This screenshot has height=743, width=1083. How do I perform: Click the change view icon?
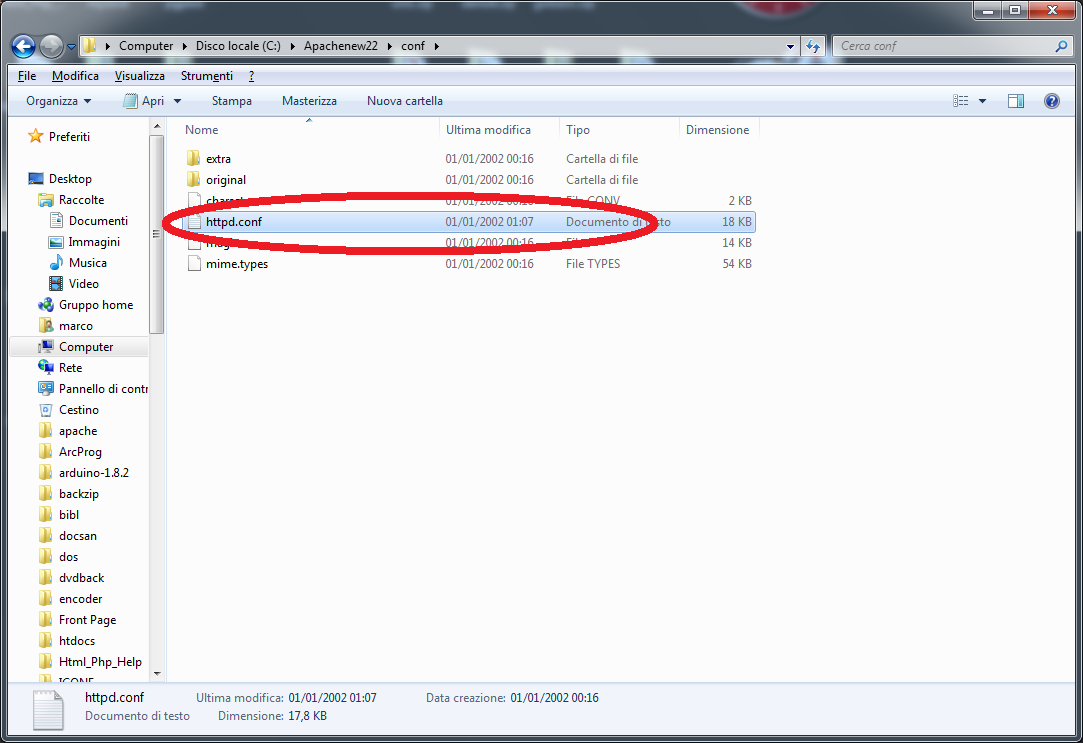click(x=961, y=101)
